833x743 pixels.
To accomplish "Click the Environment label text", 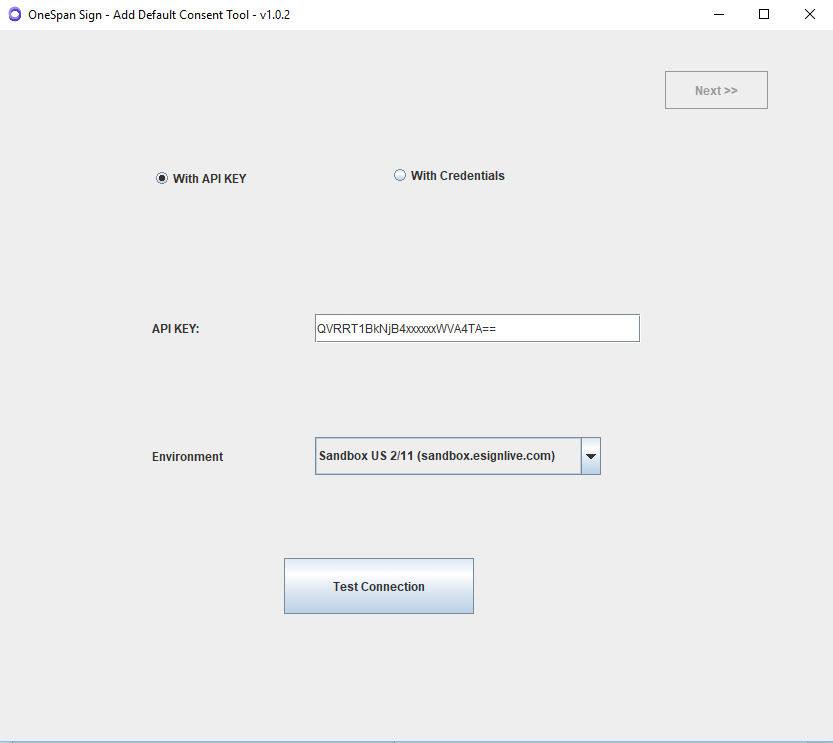I will click(188, 457).
